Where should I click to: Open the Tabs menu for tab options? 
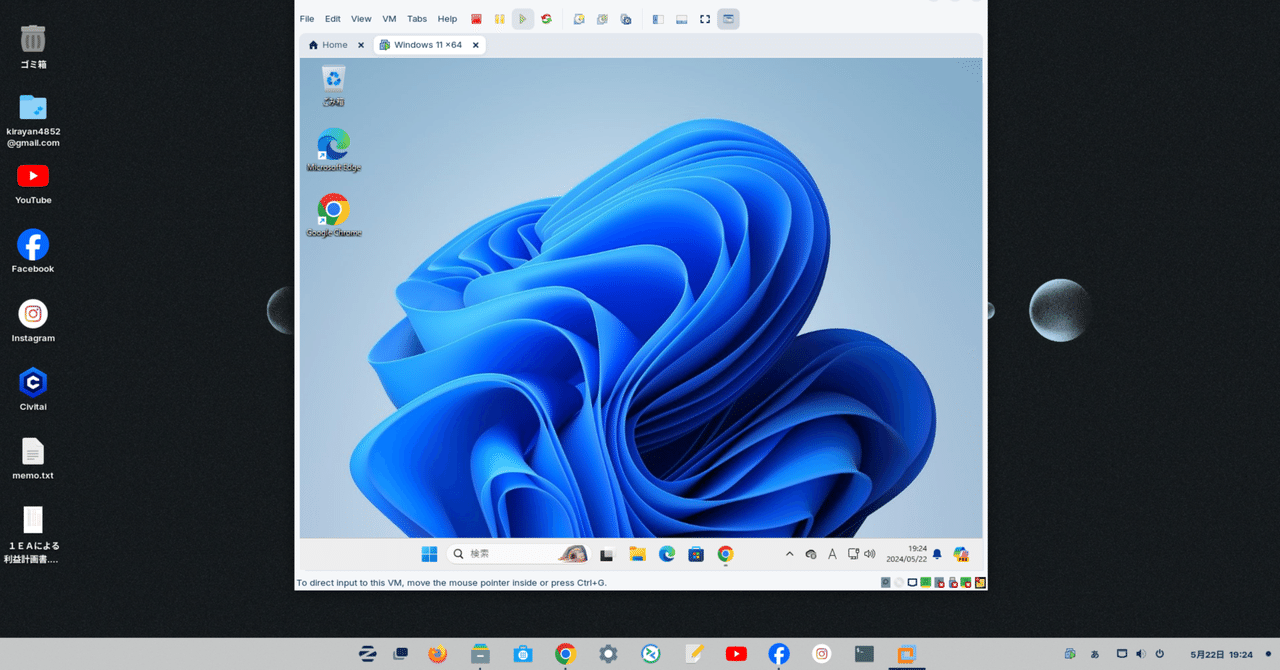coord(417,18)
